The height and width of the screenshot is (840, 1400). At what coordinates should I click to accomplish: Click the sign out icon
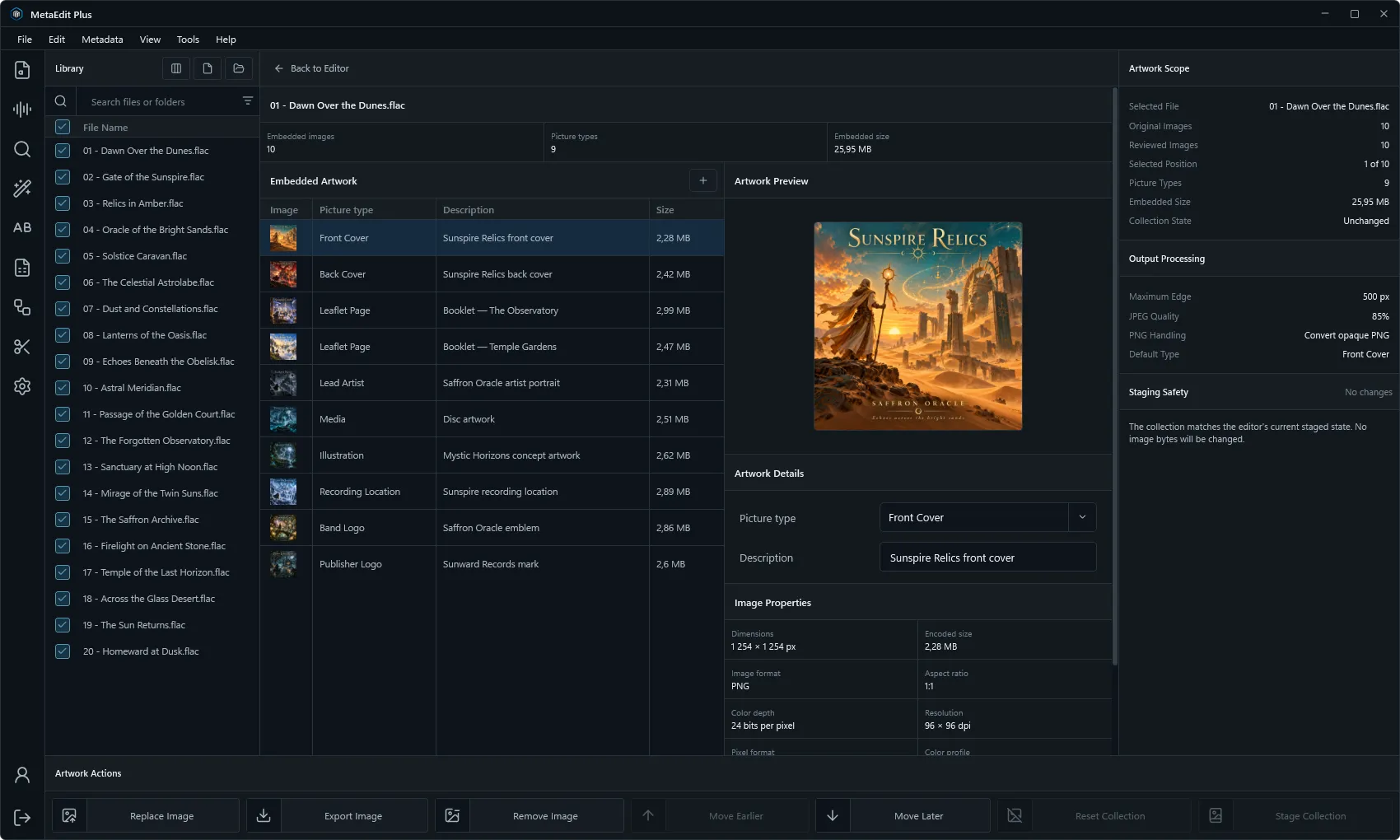(22, 818)
